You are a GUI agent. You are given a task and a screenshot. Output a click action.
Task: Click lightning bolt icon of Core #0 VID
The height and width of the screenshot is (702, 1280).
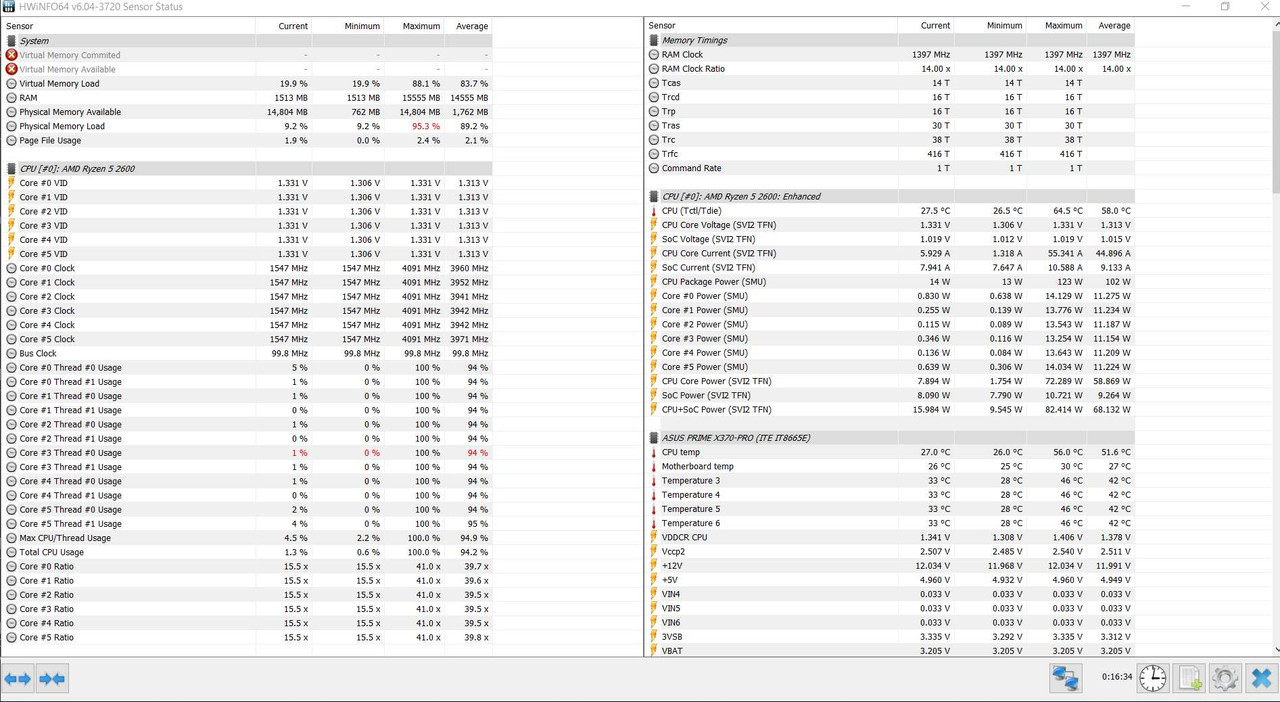11,183
